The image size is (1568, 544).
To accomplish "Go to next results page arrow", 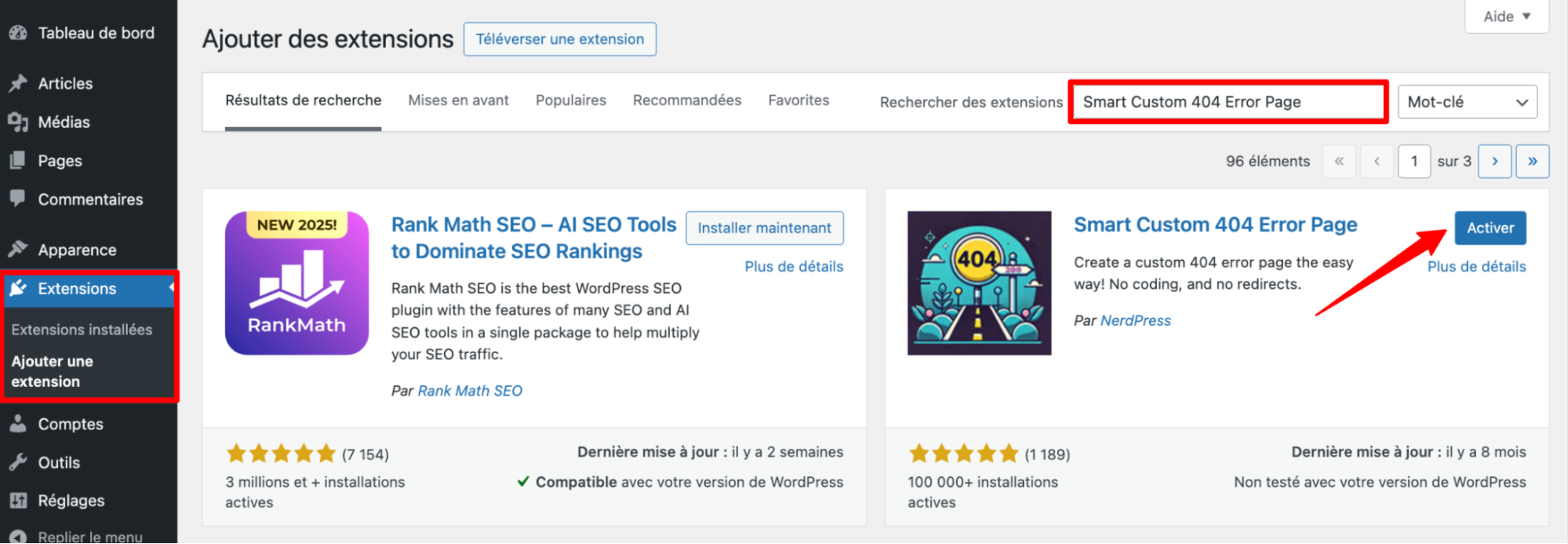I will [1494, 161].
